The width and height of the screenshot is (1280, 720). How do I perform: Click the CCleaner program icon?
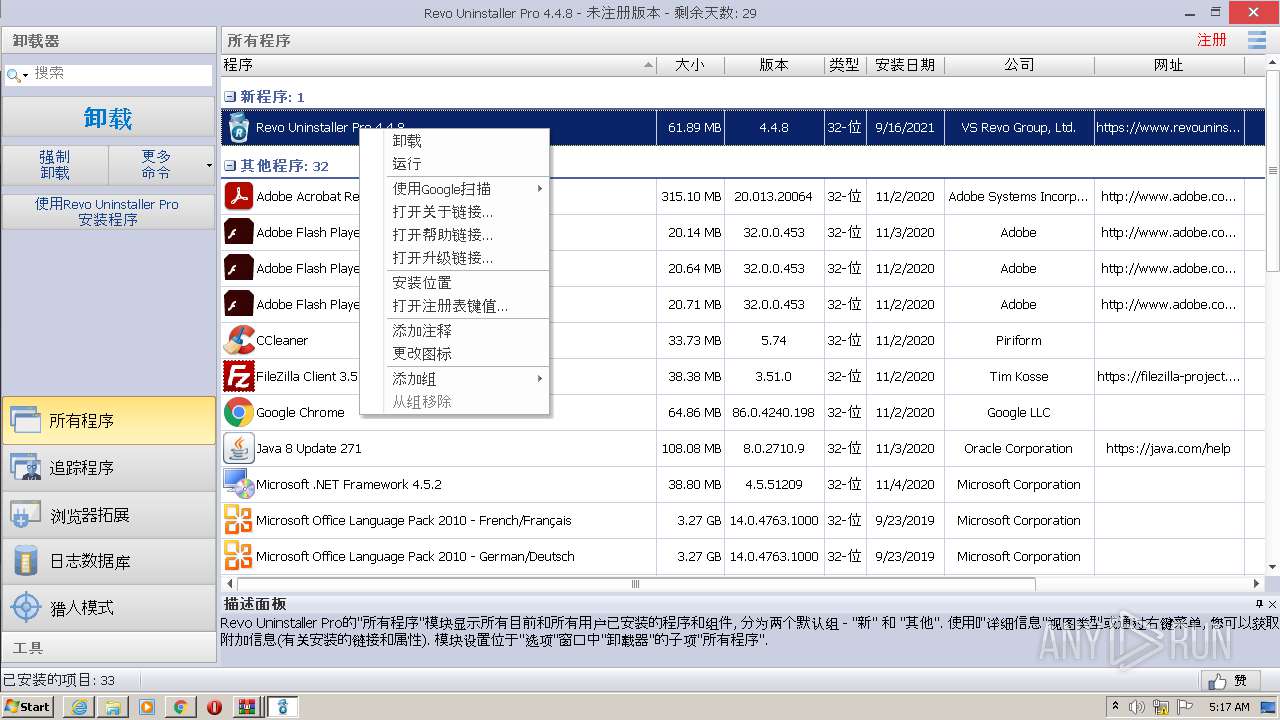(x=238, y=340)
